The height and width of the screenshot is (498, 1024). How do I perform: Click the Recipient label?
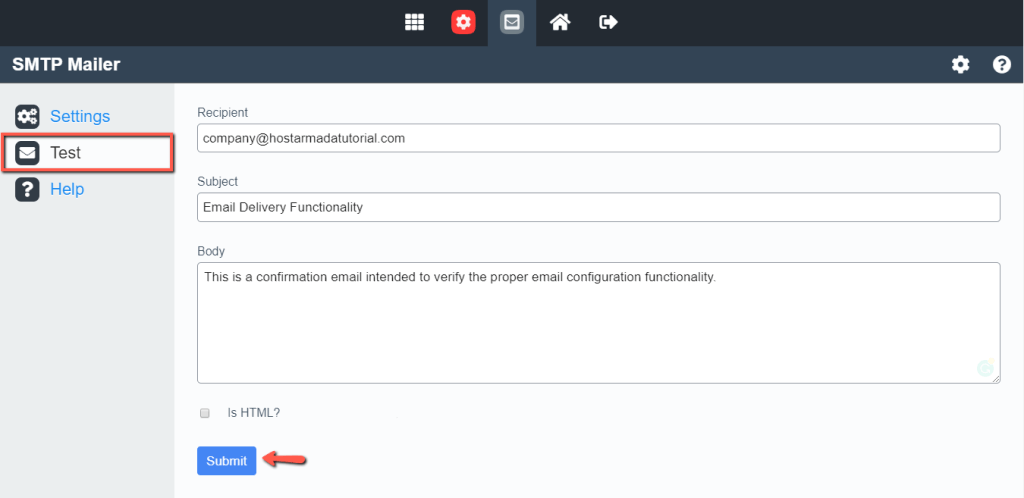coord(223,112)
